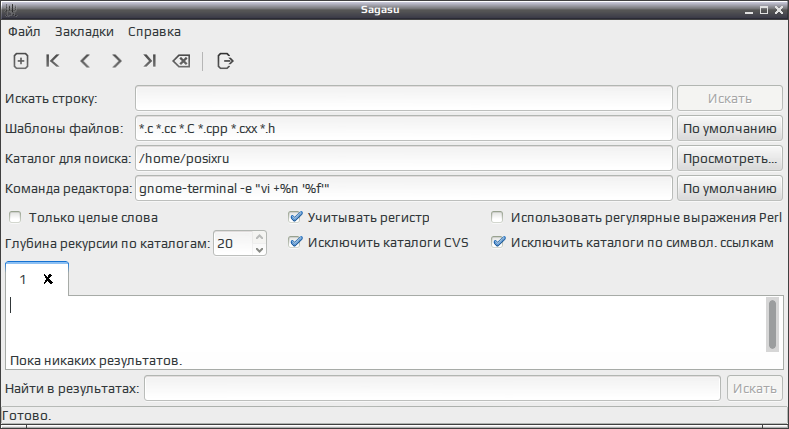Quit via the exit toolbar icon
Screen dimensions: 789x429
225,61
